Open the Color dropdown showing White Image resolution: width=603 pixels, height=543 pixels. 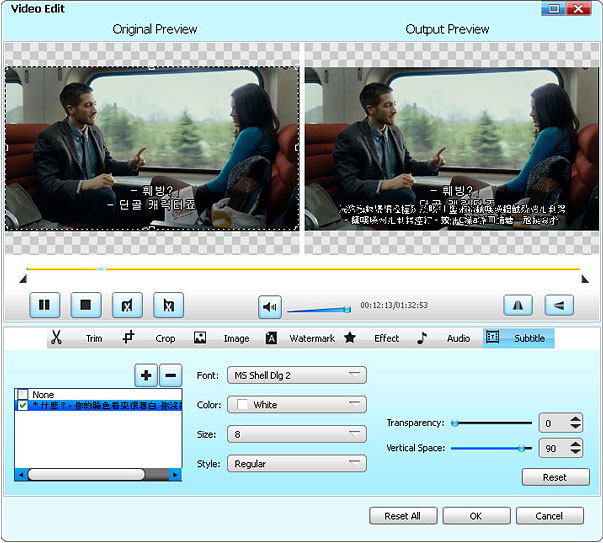click(297, 405)
